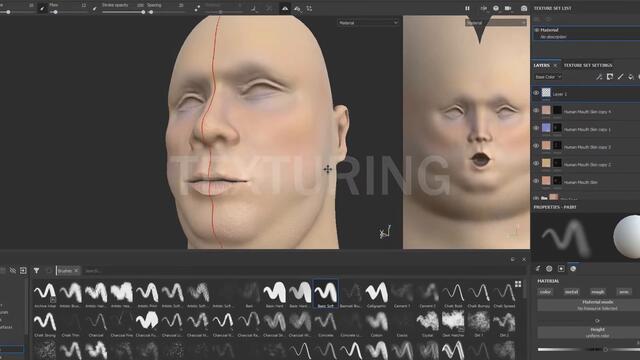Viewport: 640px width, 360px height.
Task: Switch shelf to grid view icon
Action: point(518,284)
